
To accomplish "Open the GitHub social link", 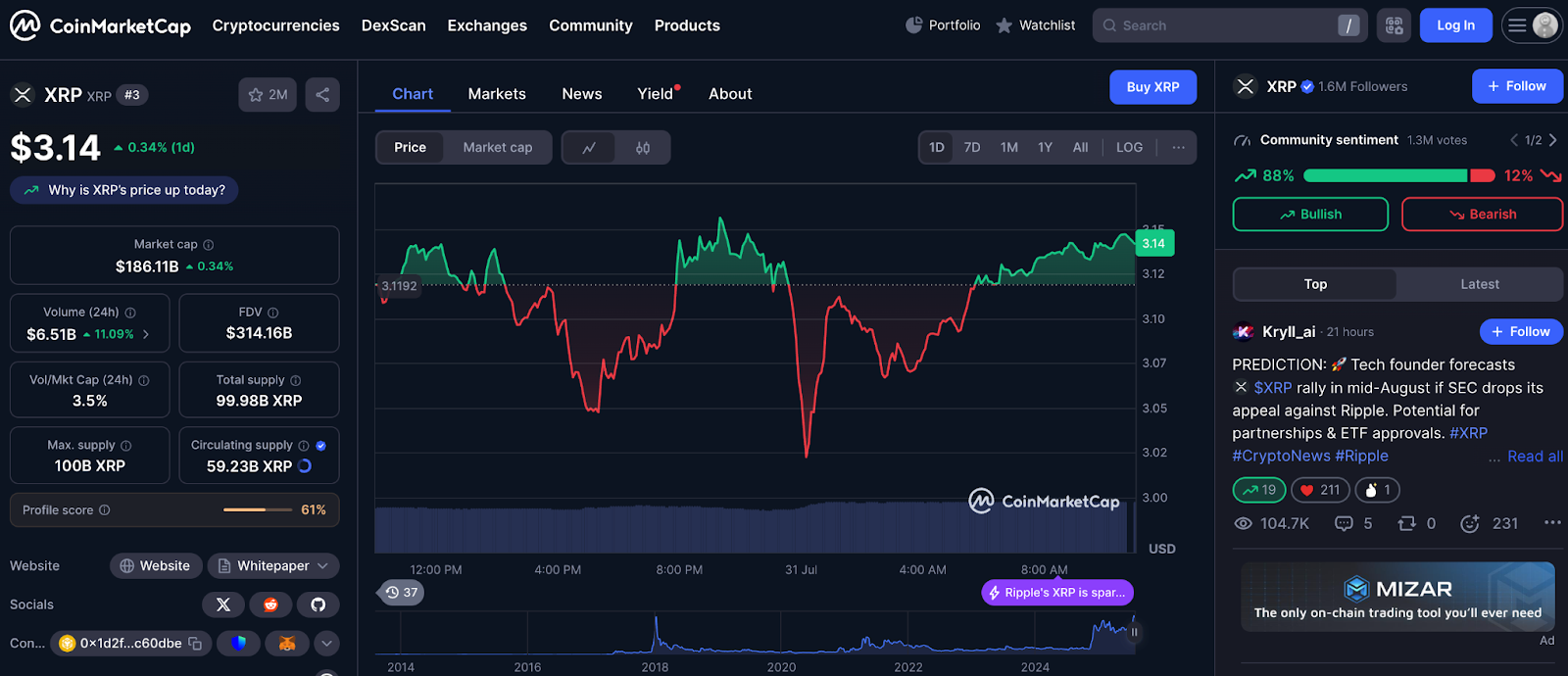I will click(x=318, y=604).
